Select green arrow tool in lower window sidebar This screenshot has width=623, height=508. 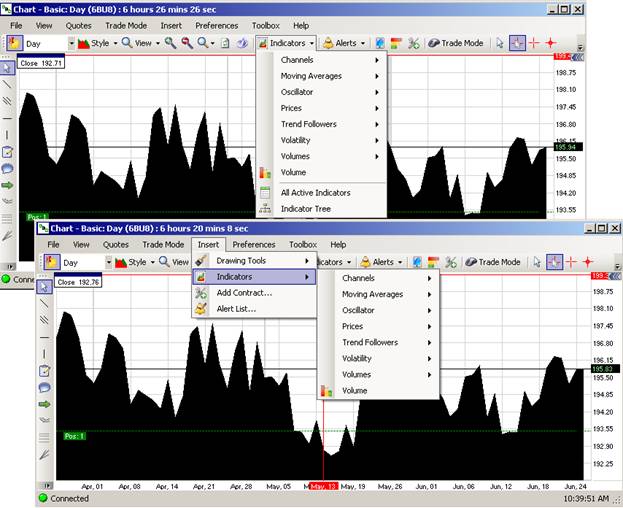point(44,404)
